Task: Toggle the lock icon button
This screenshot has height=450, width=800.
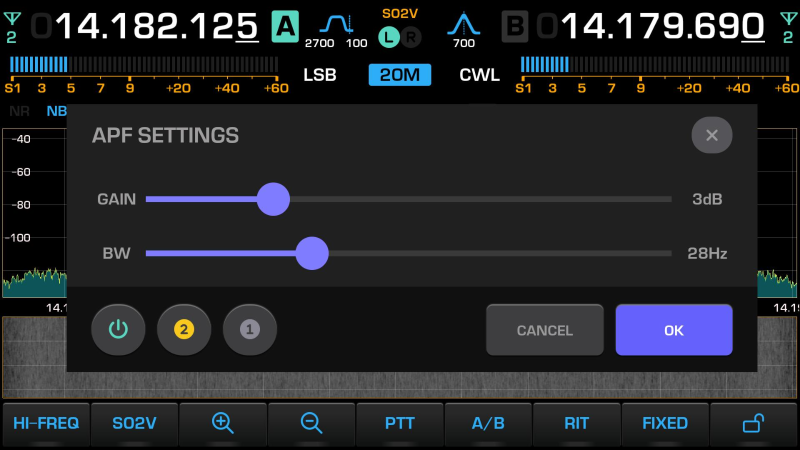Action: [x=754, y=423]
